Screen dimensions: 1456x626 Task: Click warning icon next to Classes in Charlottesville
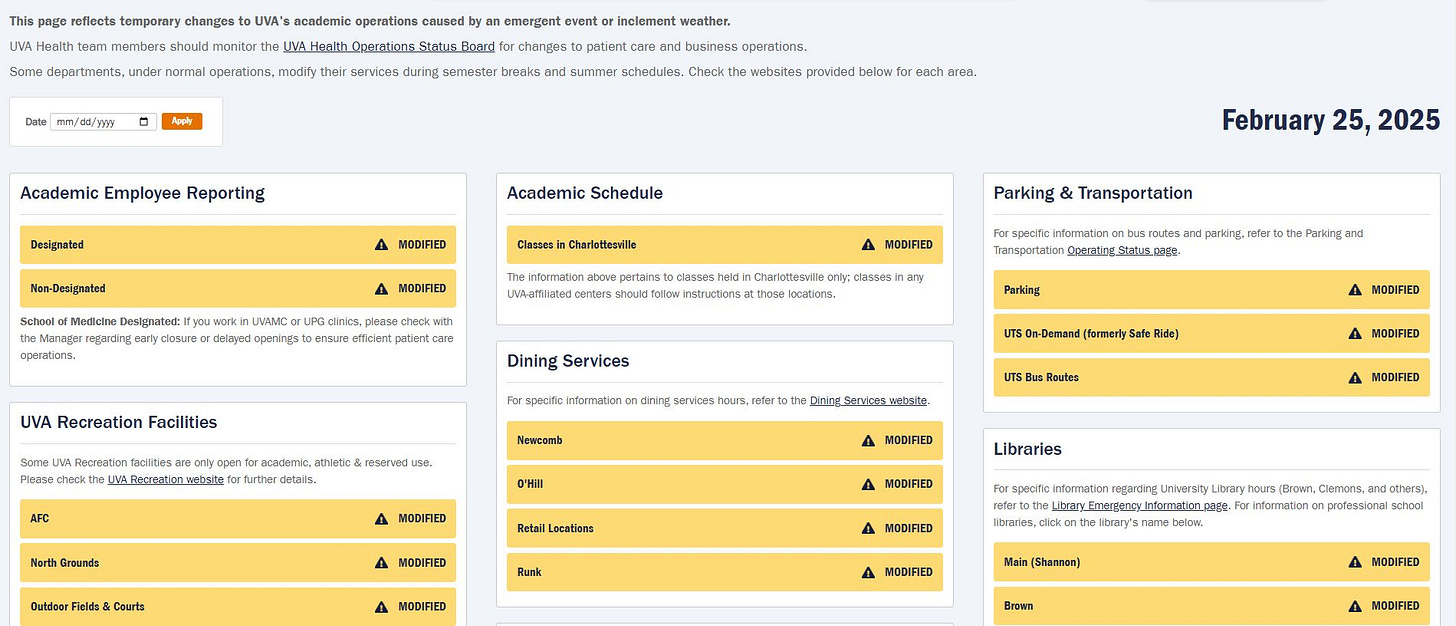point(868,244)
